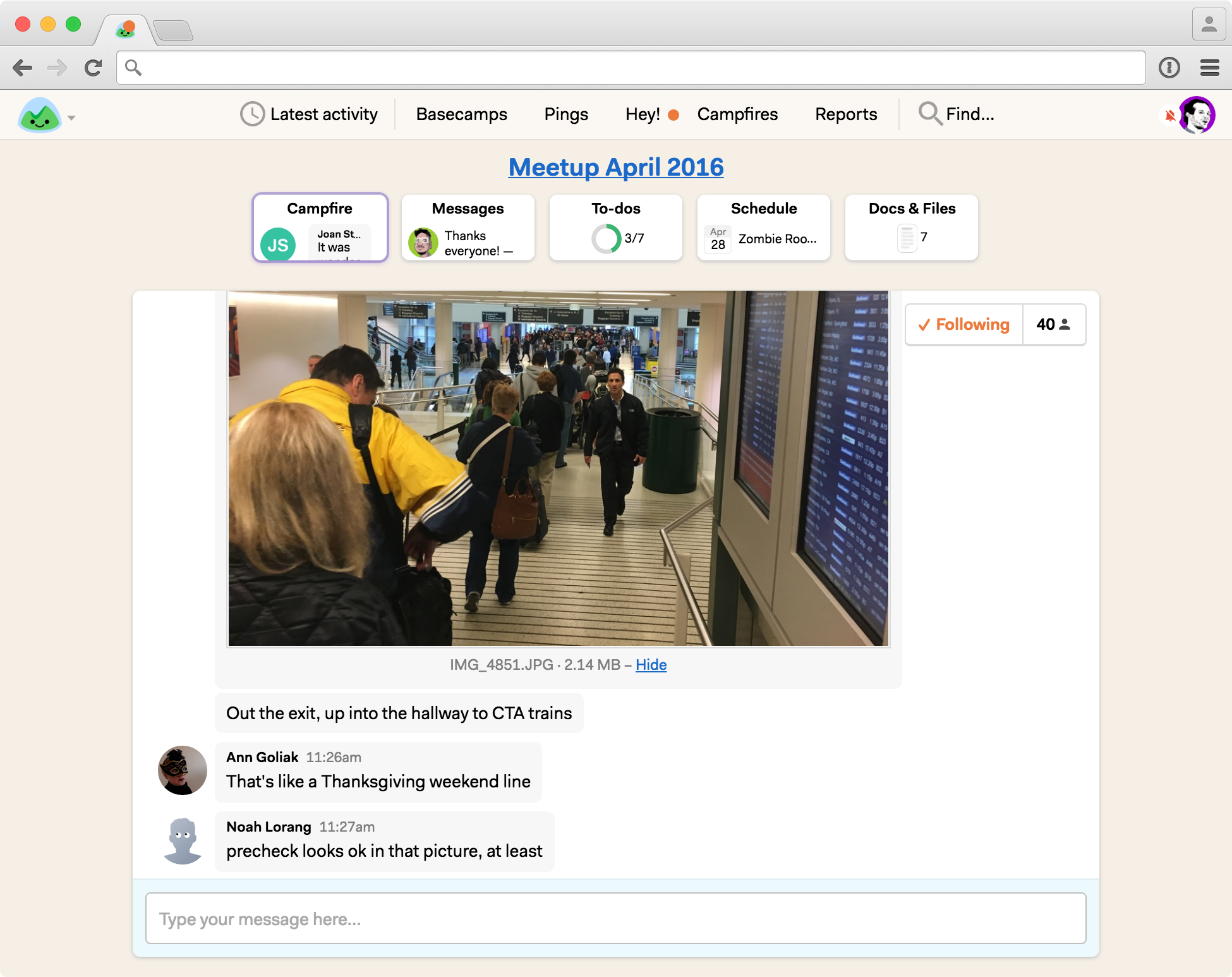1232x977 pixels.
Task: Reload the page with refresh icon
Action: pyautogui.click(x=94, y=68)
